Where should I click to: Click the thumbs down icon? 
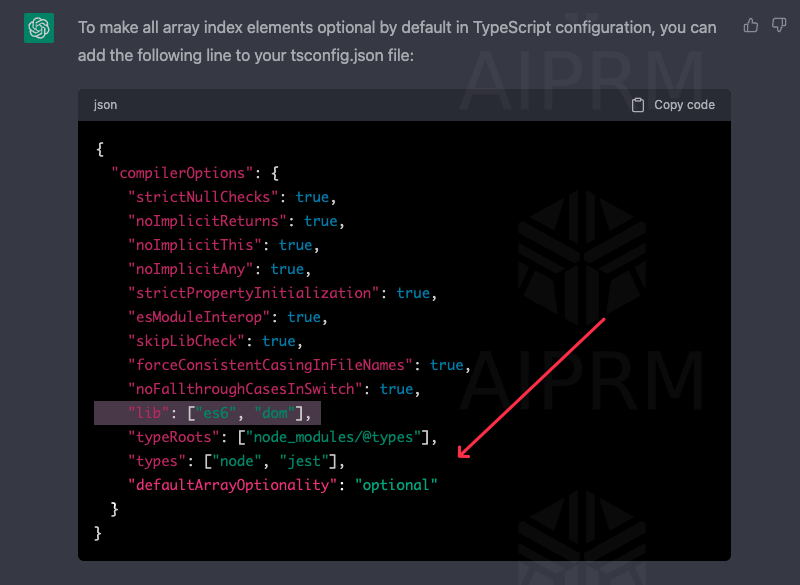pyautogui.click(x=779, y=25)
